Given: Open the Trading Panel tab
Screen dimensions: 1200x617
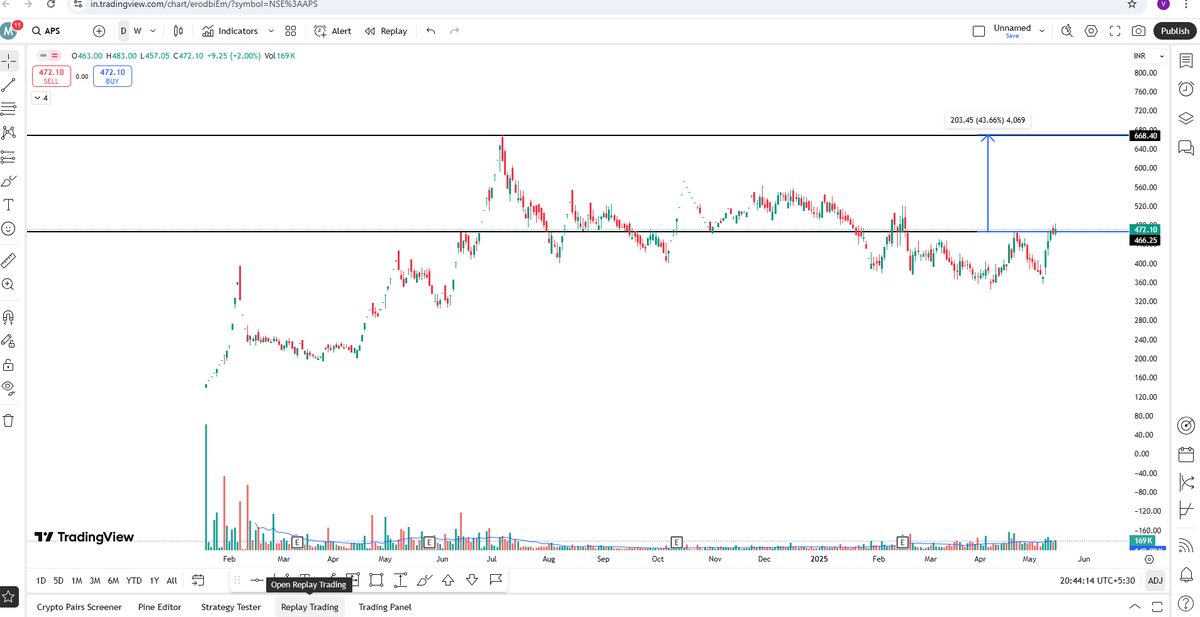Looking at the screenshot, I should (385, 607).
